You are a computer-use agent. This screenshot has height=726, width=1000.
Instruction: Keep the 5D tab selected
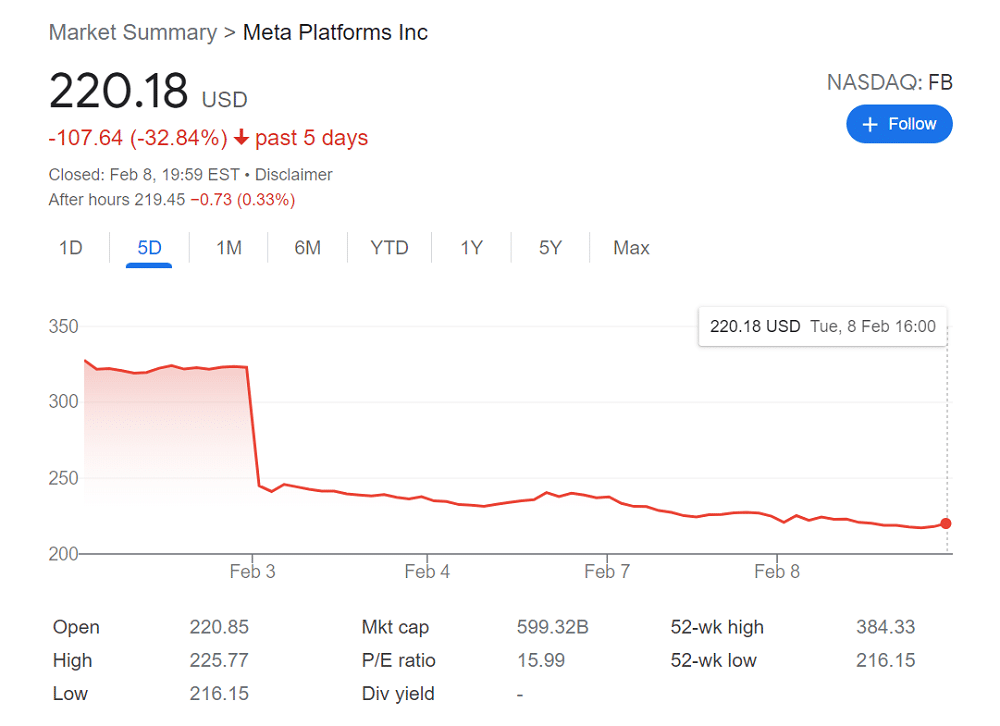(x=148, y=247)
